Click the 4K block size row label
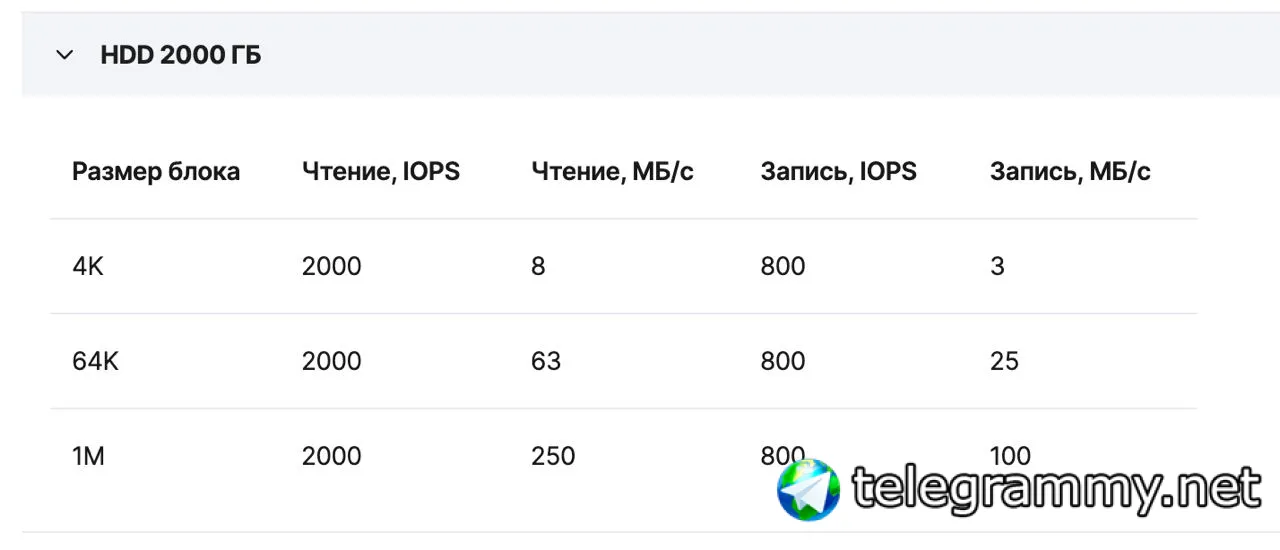1280x550 pixels. coord(88,267)
